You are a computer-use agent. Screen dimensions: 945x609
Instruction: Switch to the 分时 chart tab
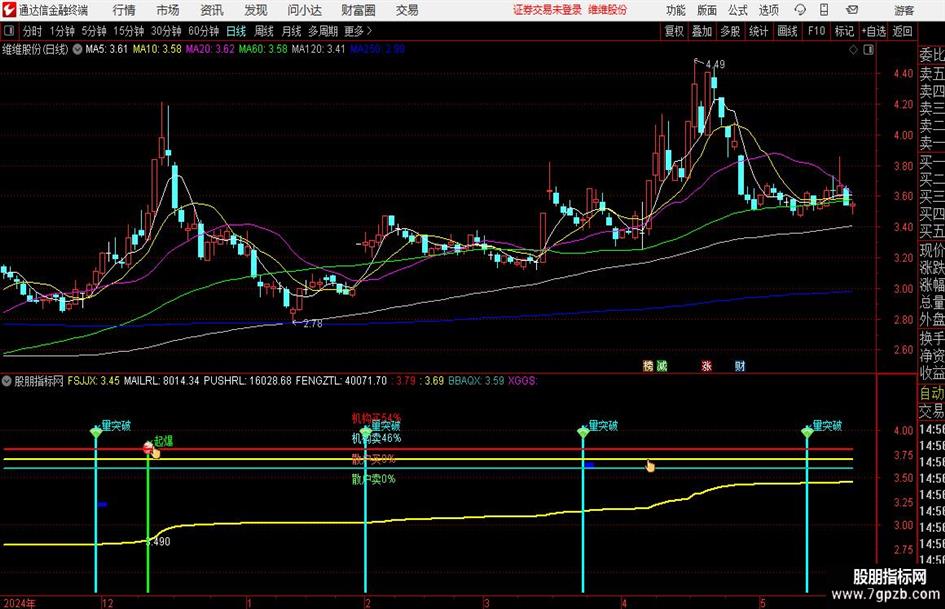coord(32,31)
